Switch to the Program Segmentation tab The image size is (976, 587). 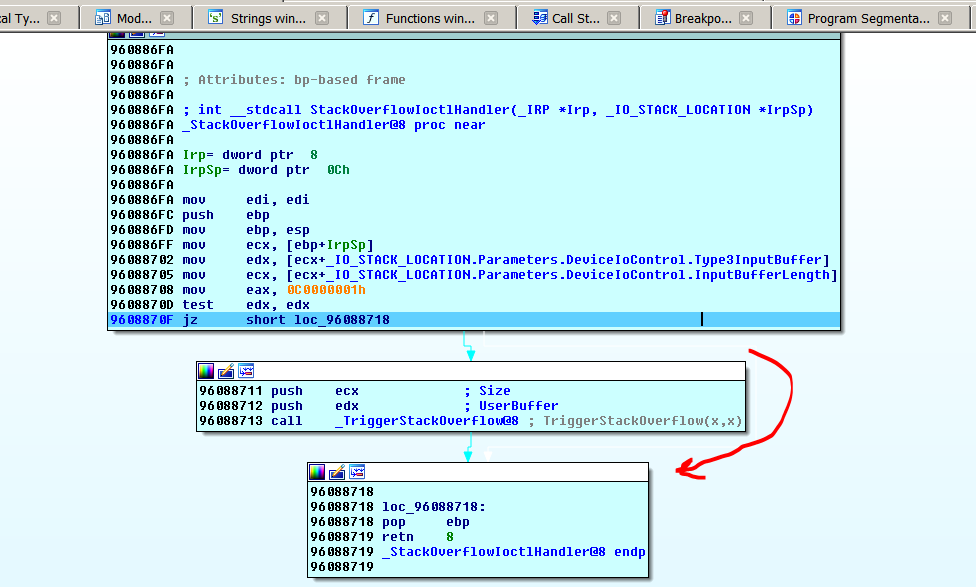[x=867, y=18]
